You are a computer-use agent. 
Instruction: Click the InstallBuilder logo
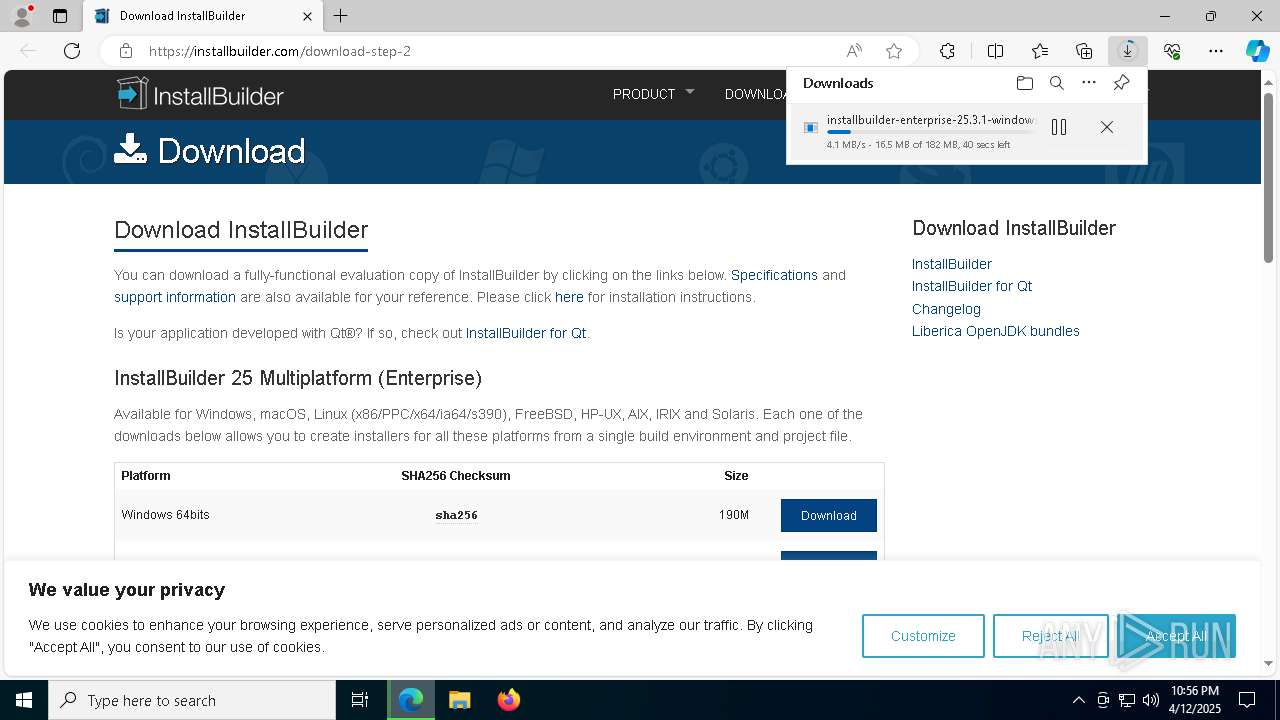pyautogui.click(x=200, y=94)
